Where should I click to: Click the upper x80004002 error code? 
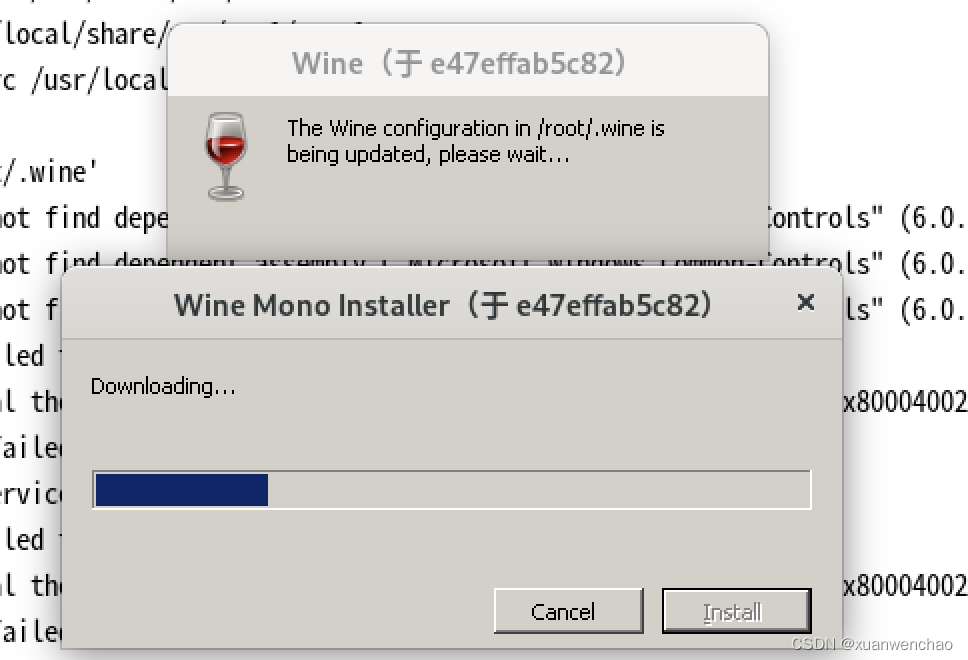(905, 401)
